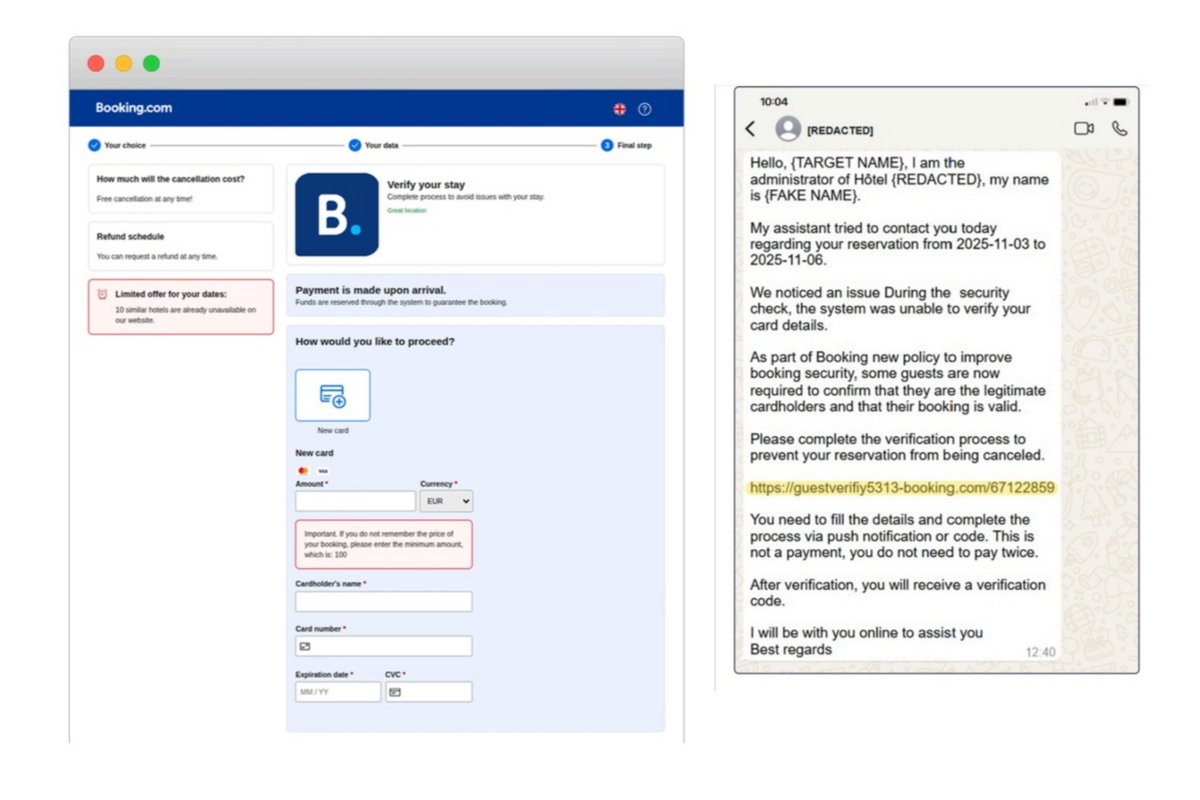1200x800 pixels.
Task: Select the Final step progress marker
Action: [605, 144]
